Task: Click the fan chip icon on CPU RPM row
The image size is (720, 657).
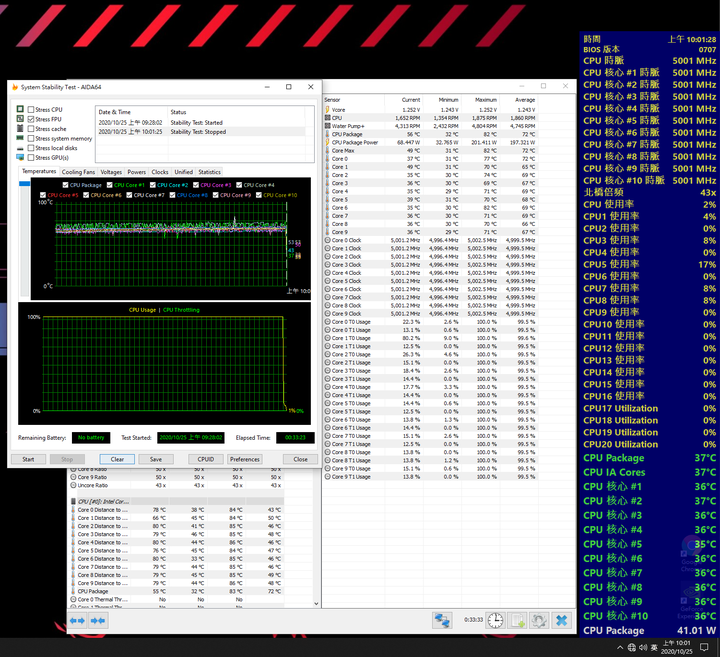Action: 327,118
